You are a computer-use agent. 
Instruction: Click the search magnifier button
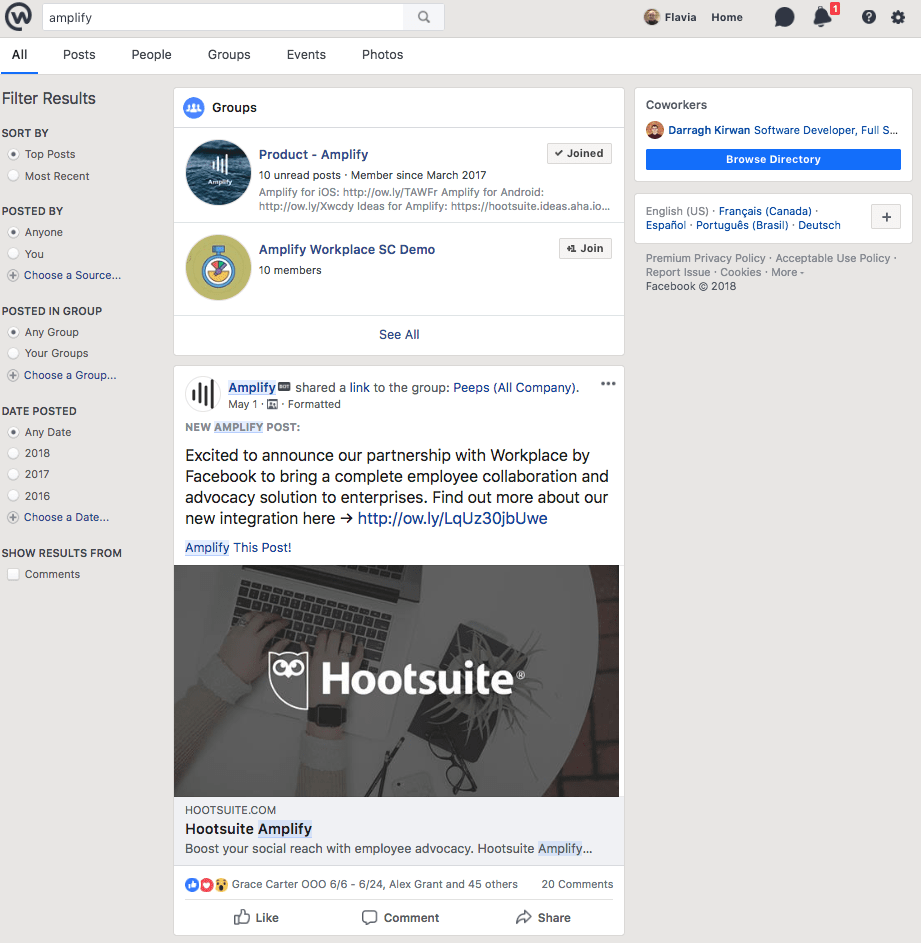pos(424,17)
